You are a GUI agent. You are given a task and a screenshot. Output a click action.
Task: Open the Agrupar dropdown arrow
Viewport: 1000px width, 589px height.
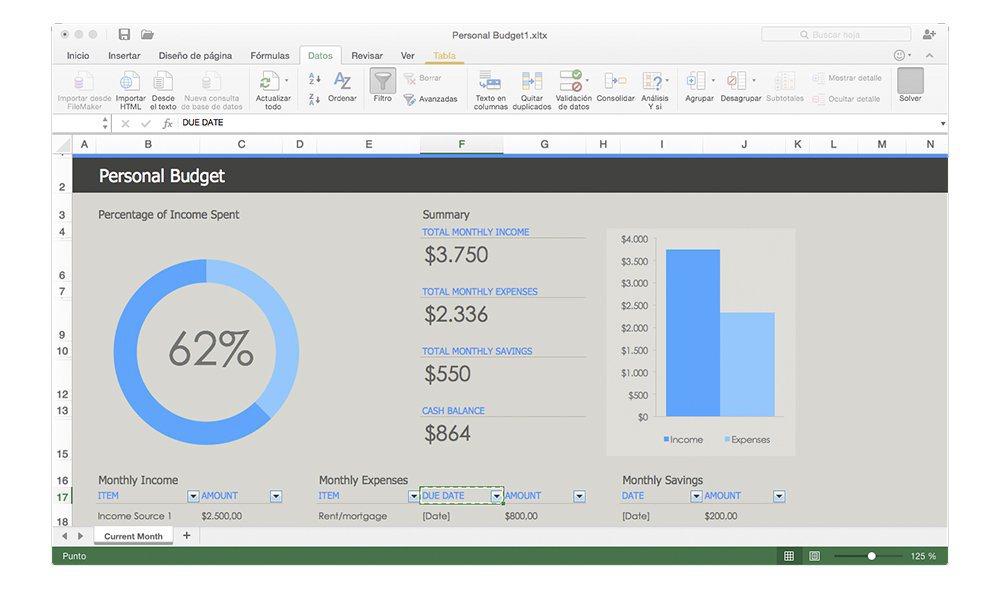[x=713, y=81]
